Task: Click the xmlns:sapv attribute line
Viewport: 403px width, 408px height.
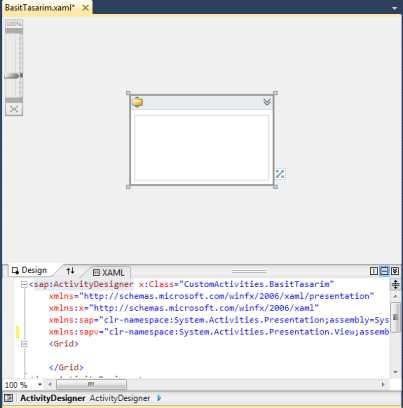Action: coord(219,332)
